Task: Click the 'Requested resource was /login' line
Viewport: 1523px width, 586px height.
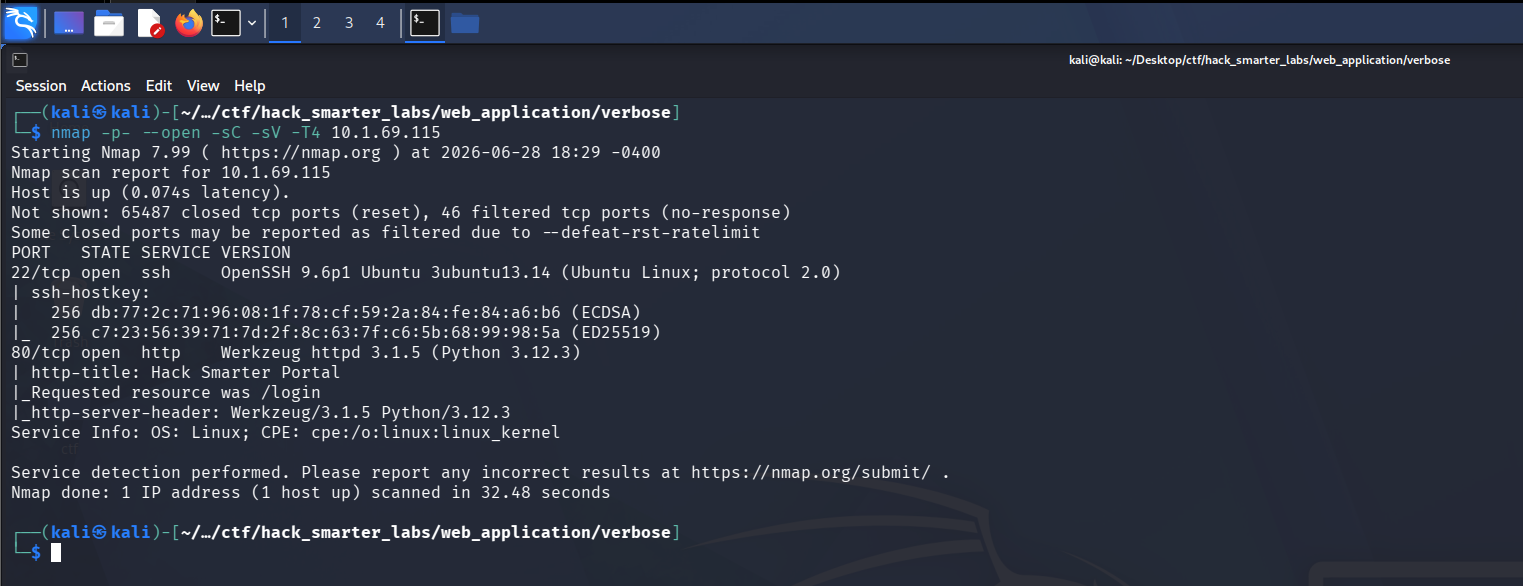Action: pos(166,392)
